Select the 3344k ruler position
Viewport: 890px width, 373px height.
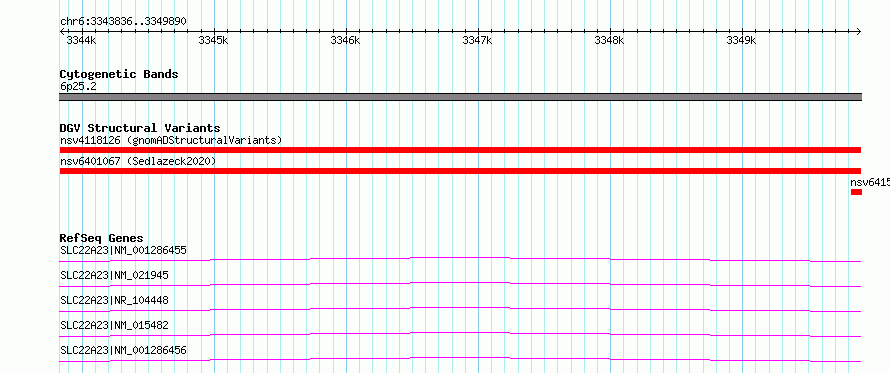81,41
